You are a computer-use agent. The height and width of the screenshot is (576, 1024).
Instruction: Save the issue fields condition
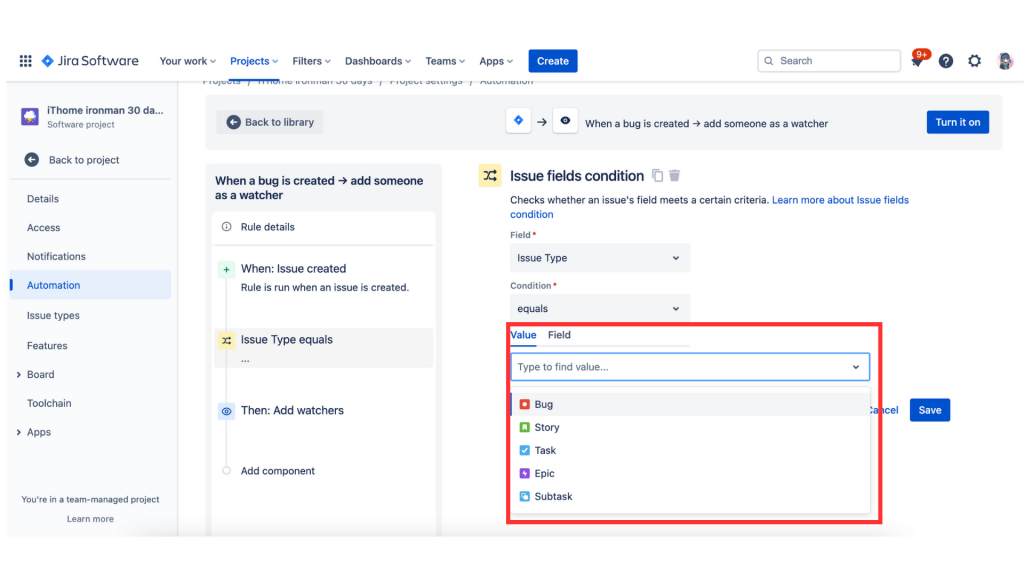tap(930, 410)
